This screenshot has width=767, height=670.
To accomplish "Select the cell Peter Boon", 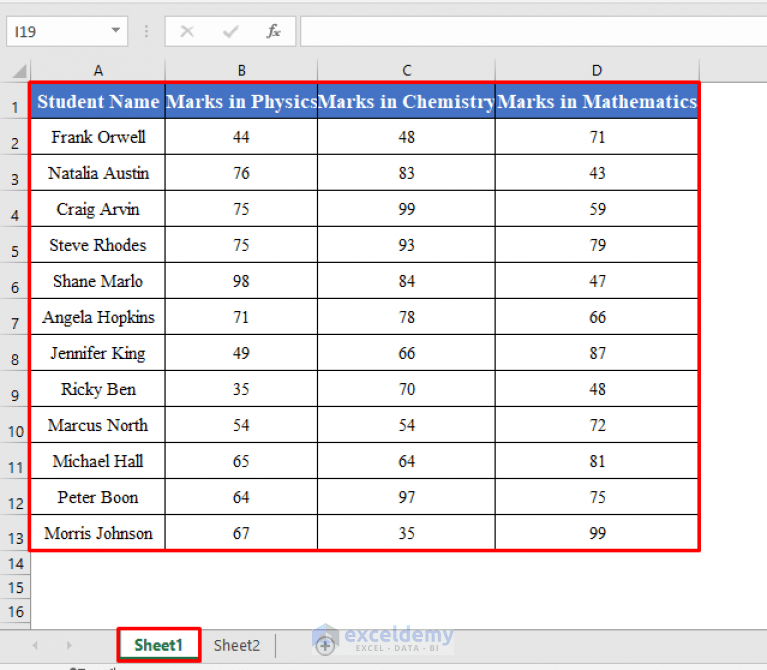I will (x=98, y=497).
